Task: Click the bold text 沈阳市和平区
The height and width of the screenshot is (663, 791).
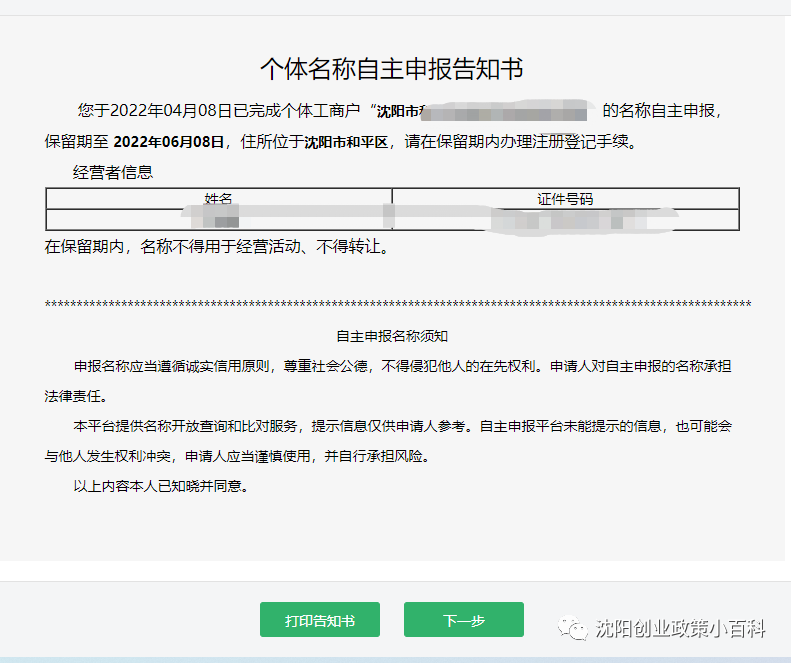Action: coord(346,142)
